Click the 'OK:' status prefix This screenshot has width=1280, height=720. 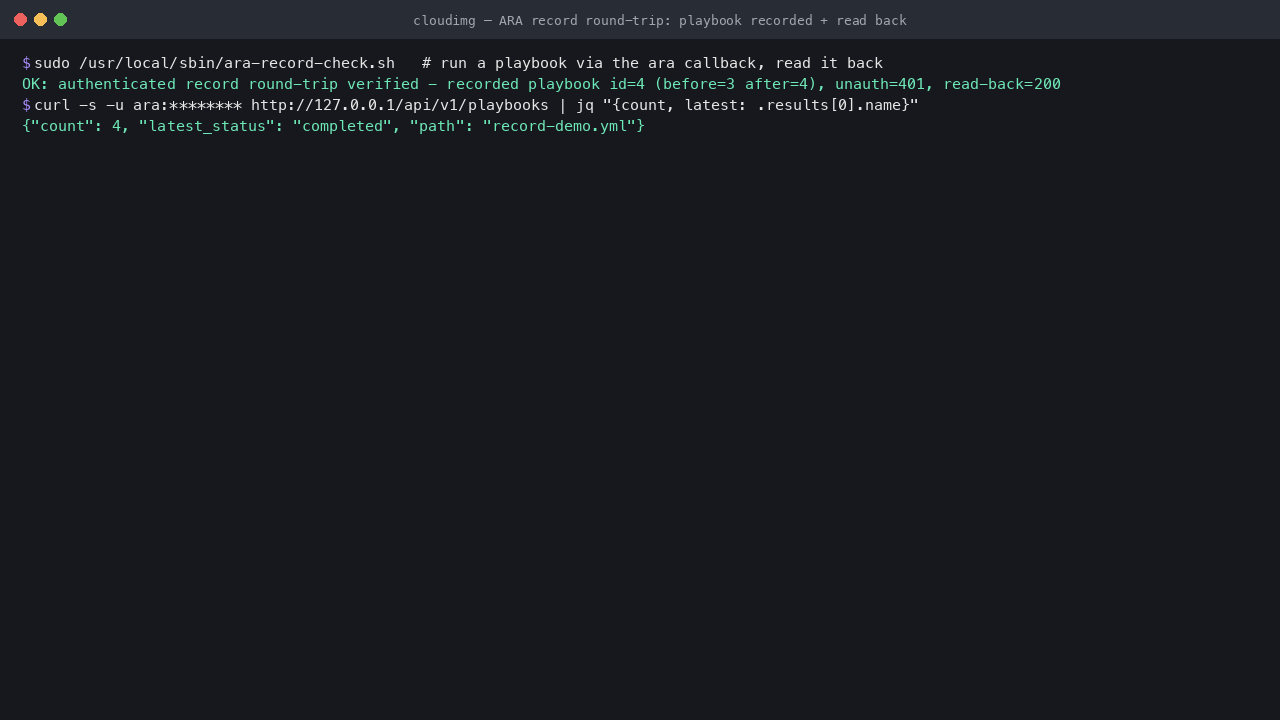tap(35, 84)
